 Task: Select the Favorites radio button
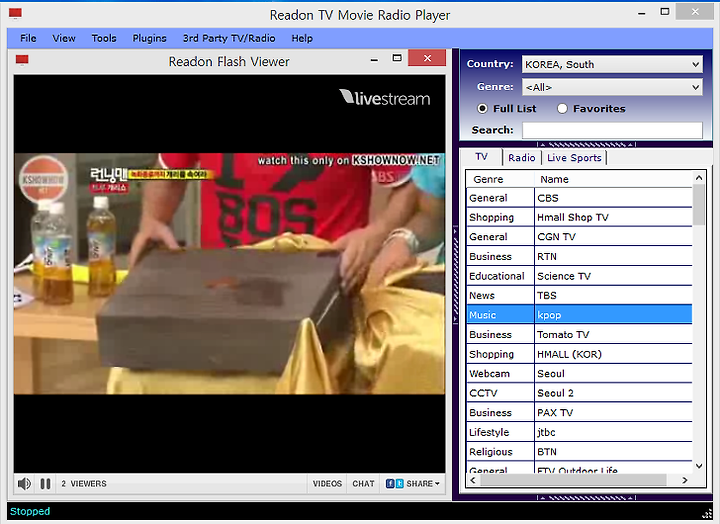click(x=562, y=108)
